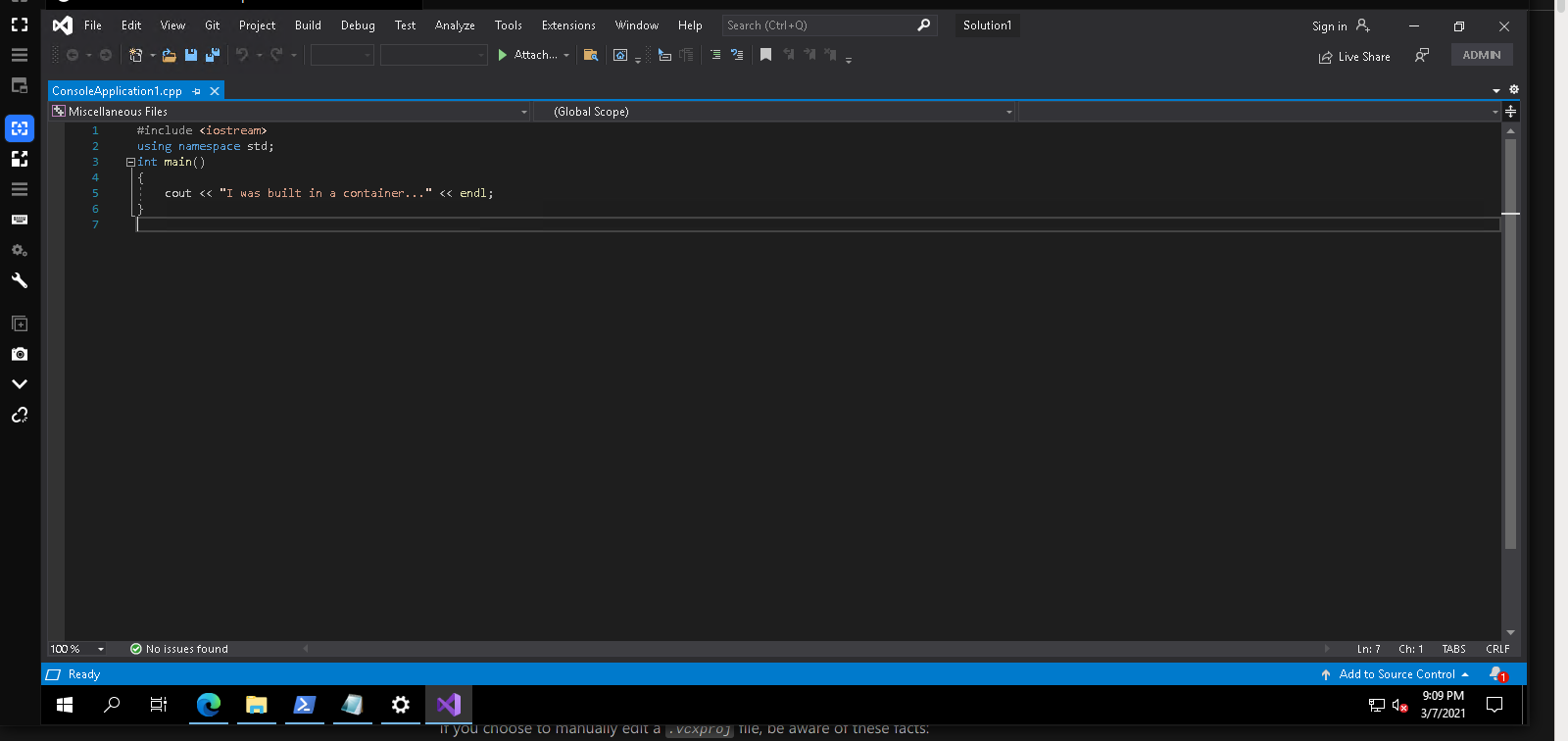Click the green Attach start button
The height and width of the screenshot is (741, 1568).
(x=527, y=55)
